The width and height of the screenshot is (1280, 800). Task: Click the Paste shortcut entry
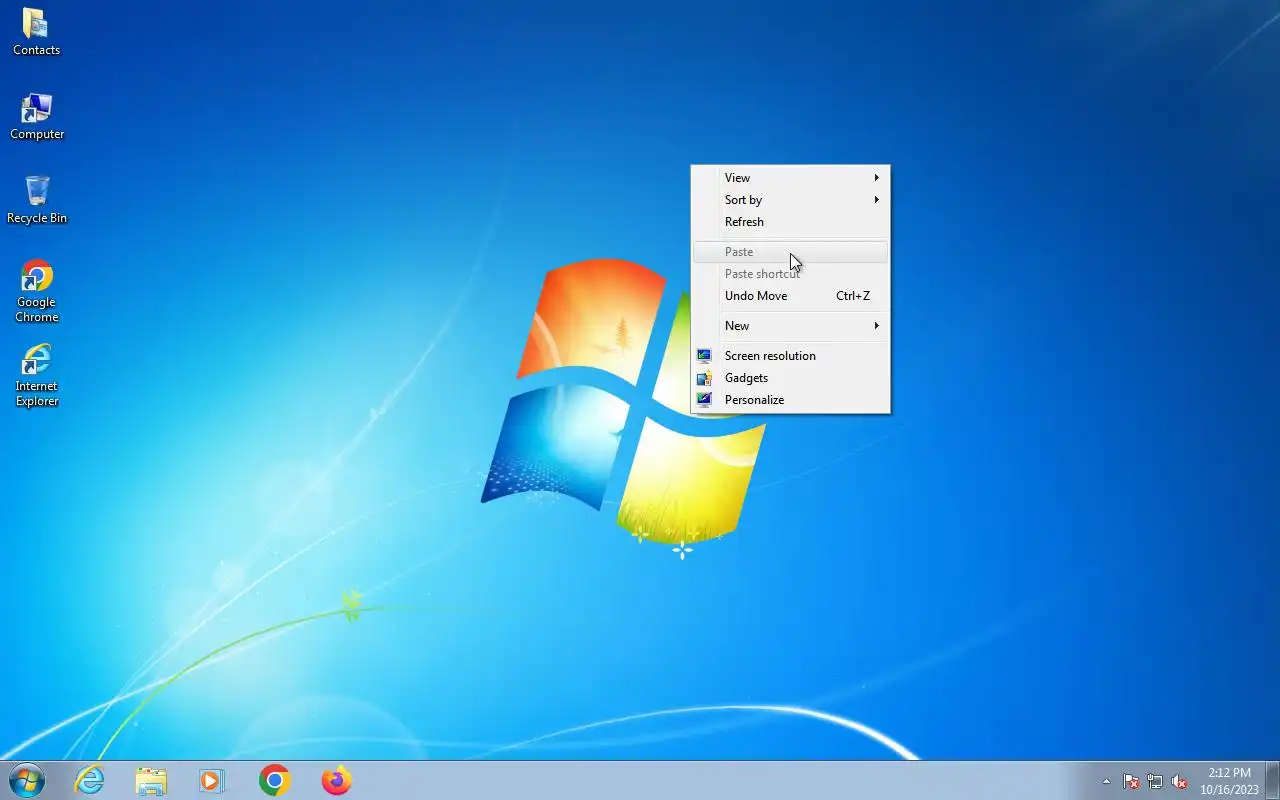[790, 274]
